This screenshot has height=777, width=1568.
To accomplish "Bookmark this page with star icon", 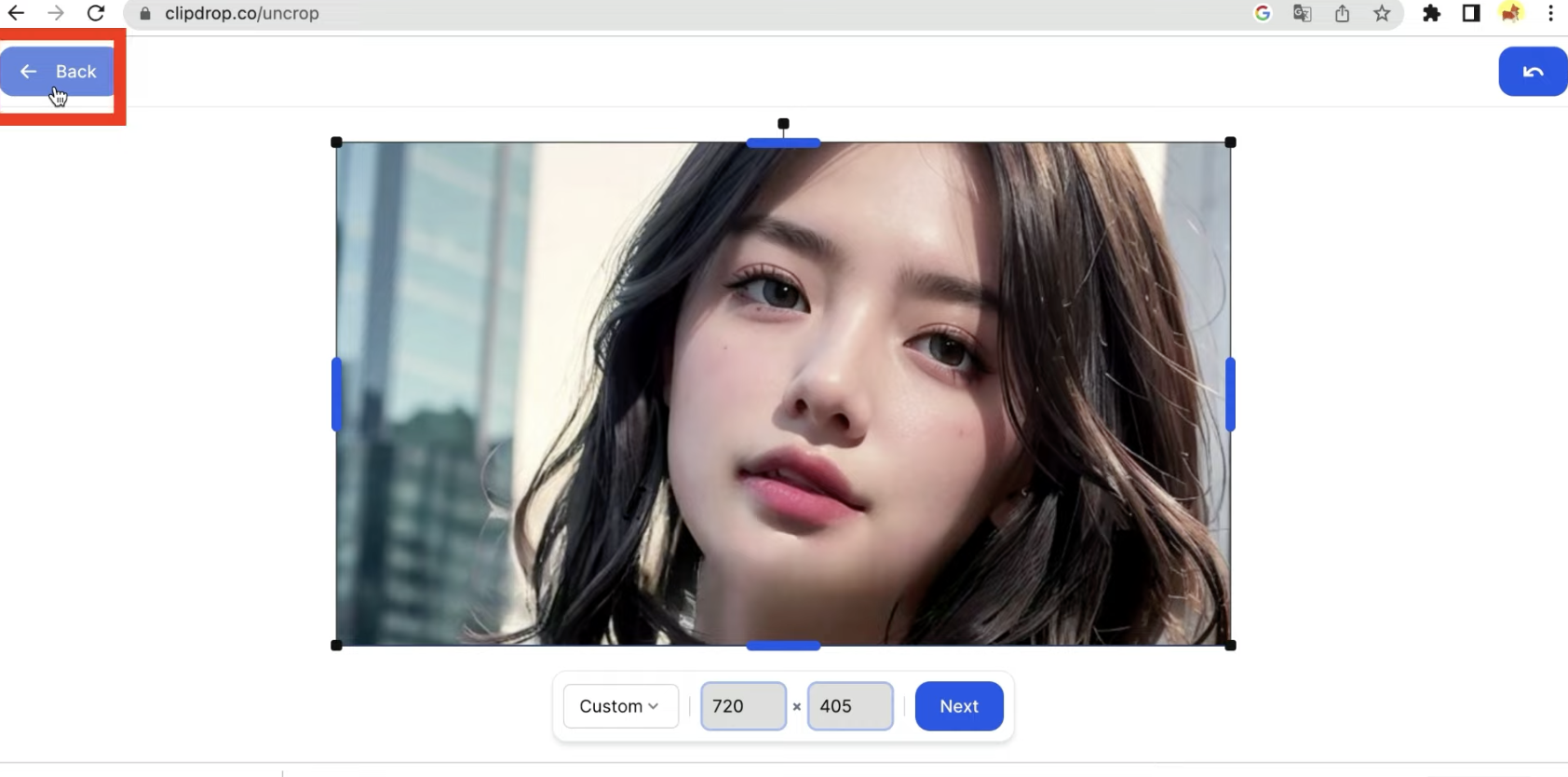I will pyautogui.click(x=1382, y=13).
